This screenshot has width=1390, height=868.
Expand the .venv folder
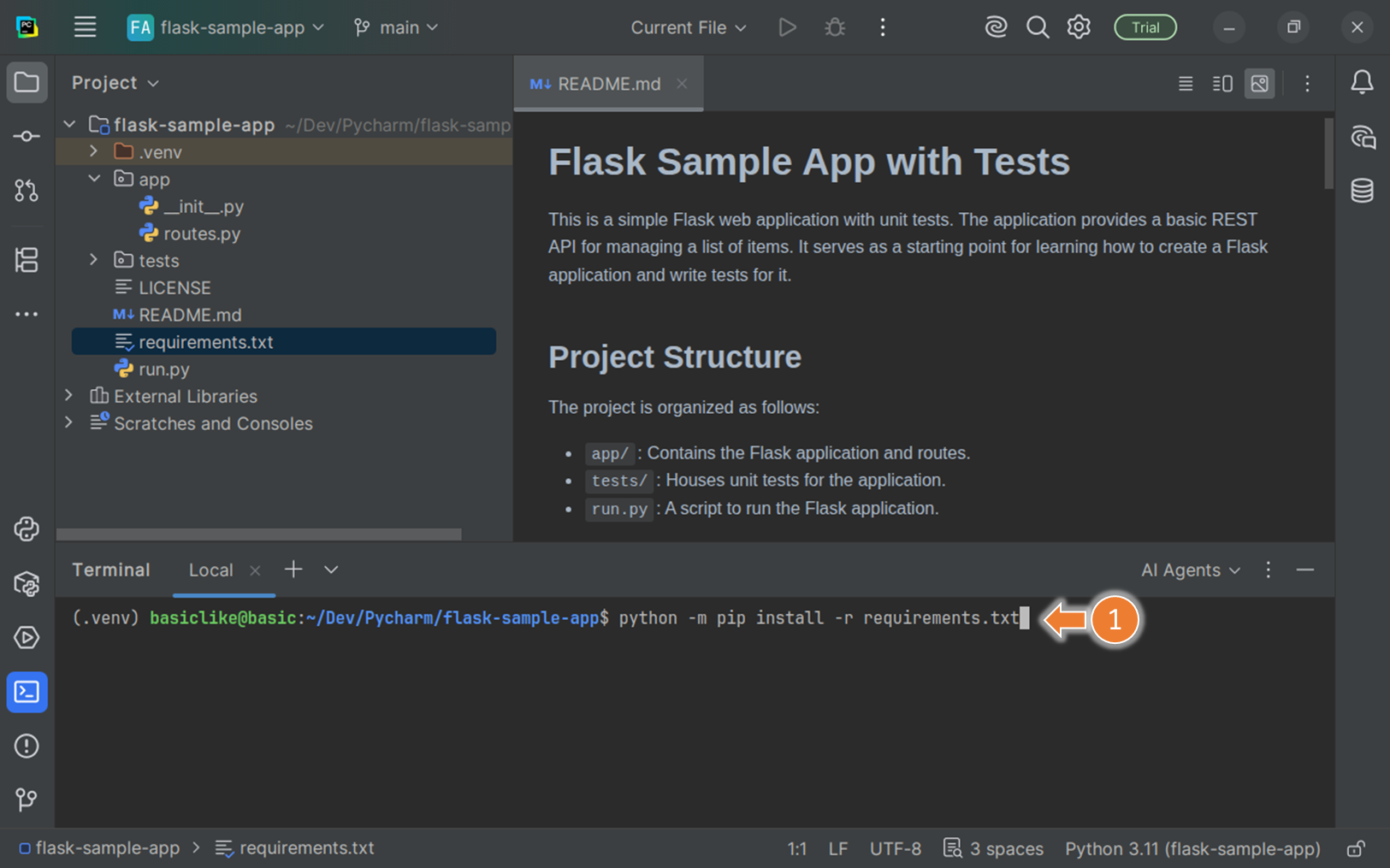click(94, 151)
